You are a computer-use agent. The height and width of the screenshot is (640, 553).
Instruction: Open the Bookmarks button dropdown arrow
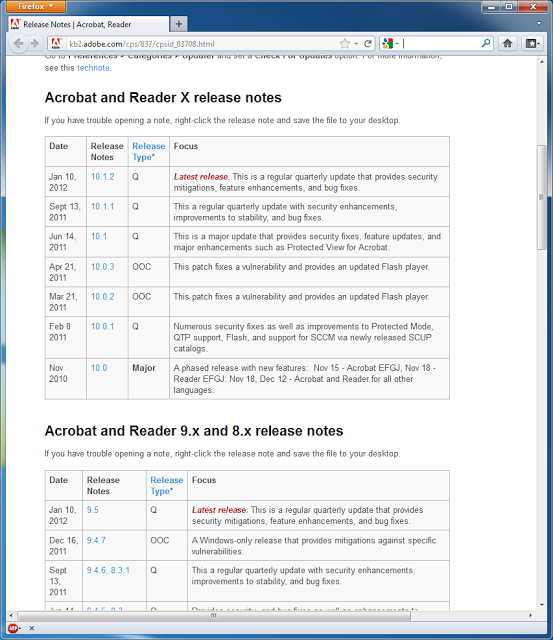pyautogui.click(x=538, y=44)
